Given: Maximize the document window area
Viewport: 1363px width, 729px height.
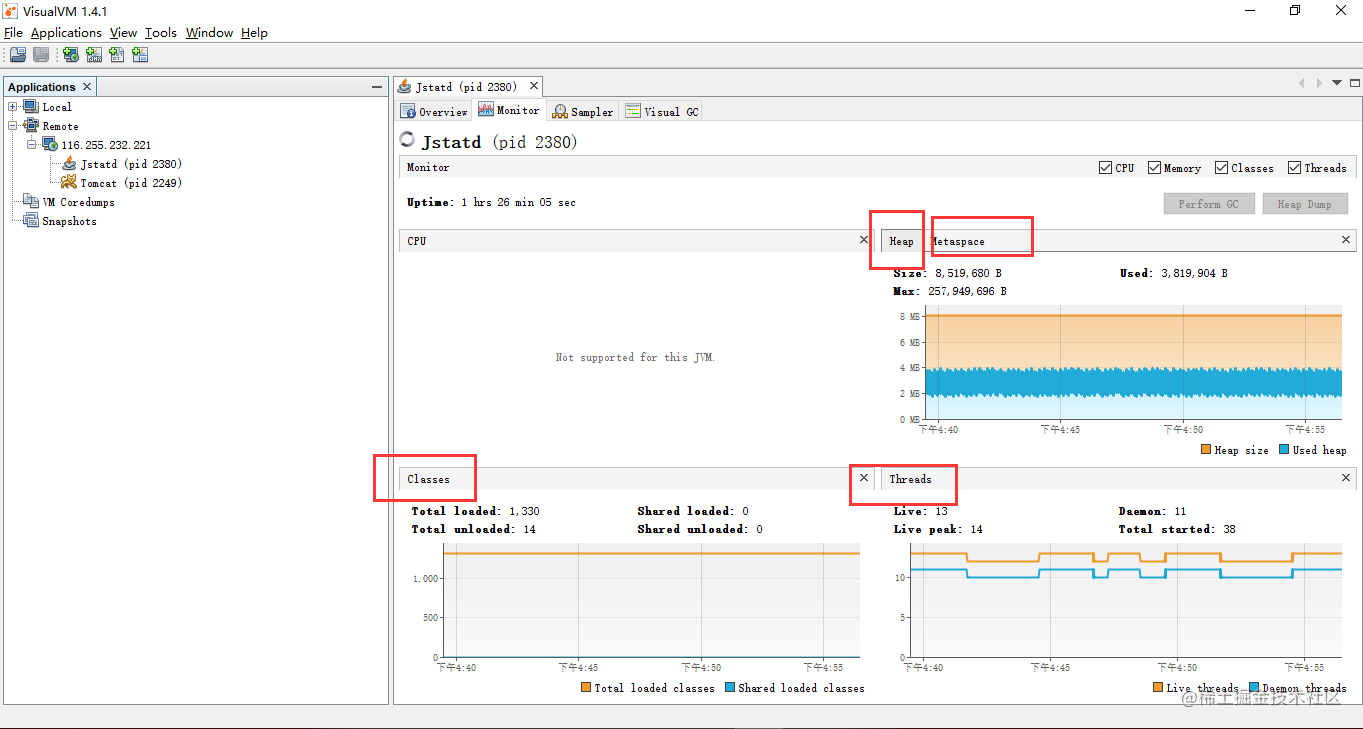Looking at the screenshot, I should click(x=1355, y=83).
